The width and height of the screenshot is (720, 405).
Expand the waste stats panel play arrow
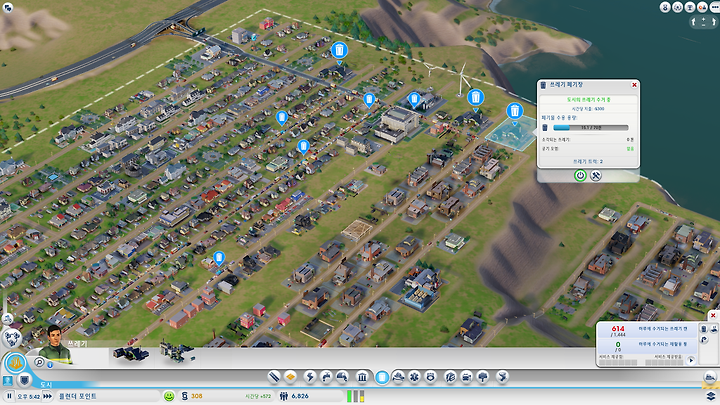691,360
